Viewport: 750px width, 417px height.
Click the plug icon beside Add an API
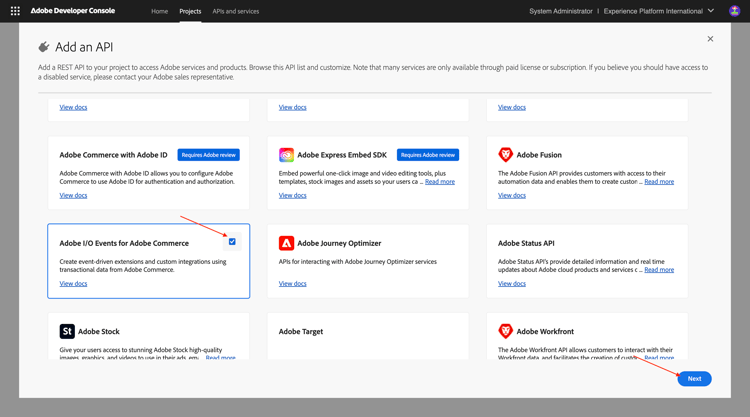[x=44, y=47]
